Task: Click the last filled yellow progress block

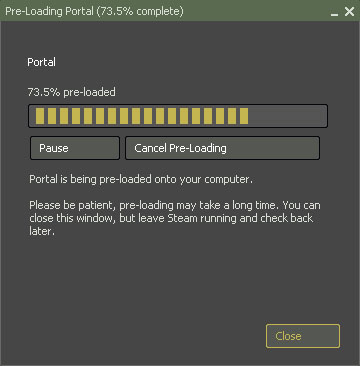Action: pos(244,116)
